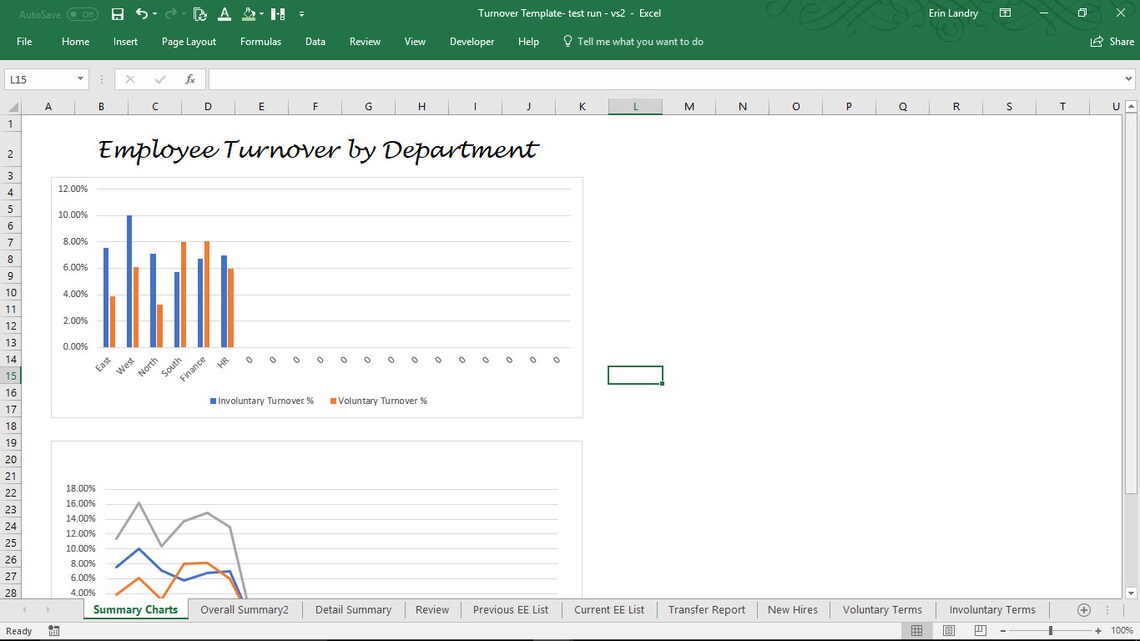Open the Transfer Report sheet

coord(706,609)
